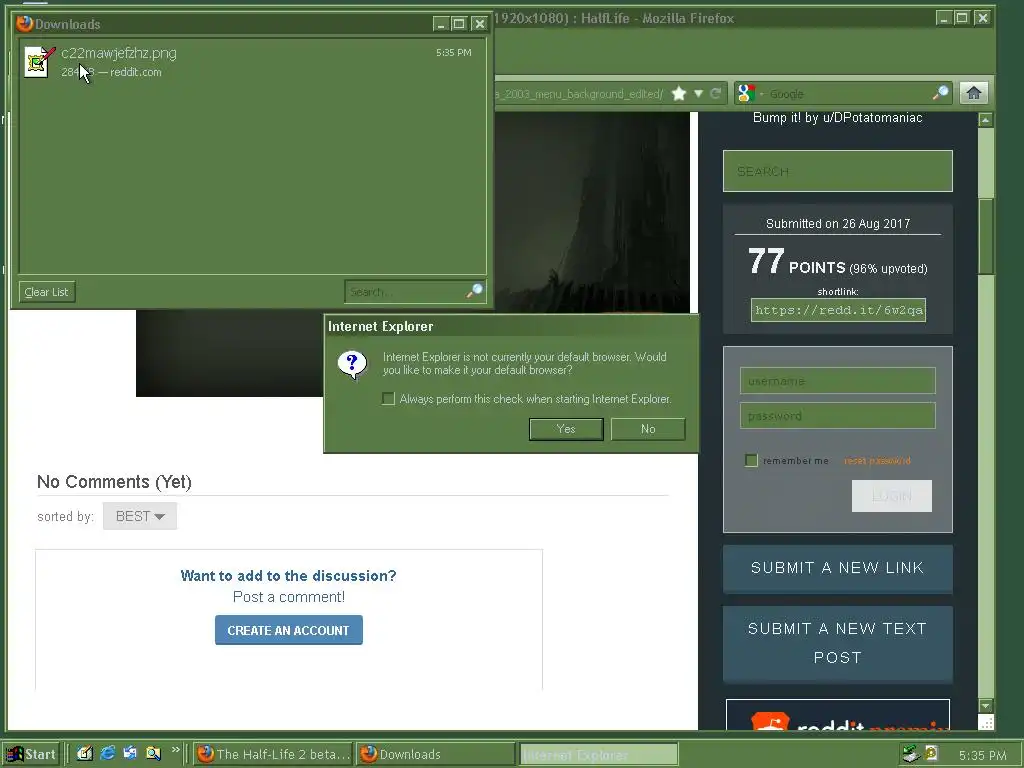Go to Firefox home page

click(974, 93)
